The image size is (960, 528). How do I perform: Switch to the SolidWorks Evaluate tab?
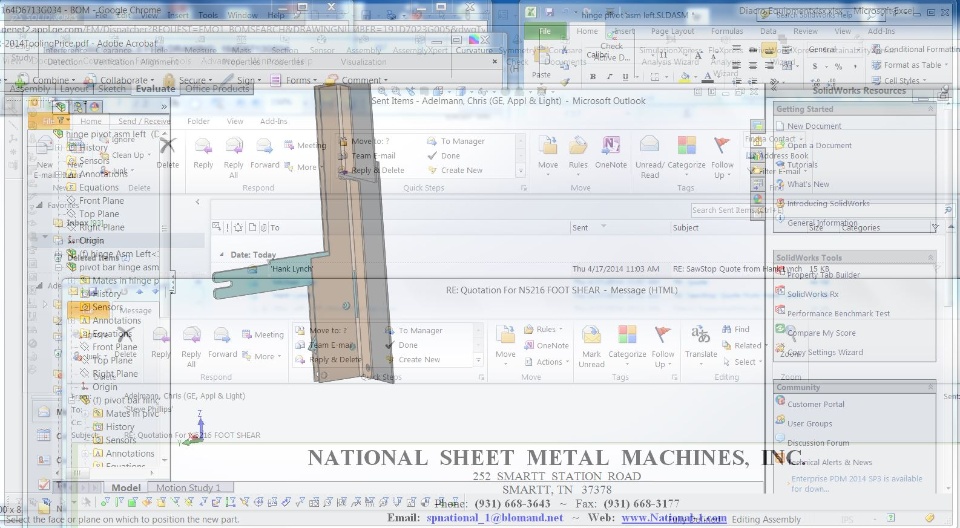(155, 89)
